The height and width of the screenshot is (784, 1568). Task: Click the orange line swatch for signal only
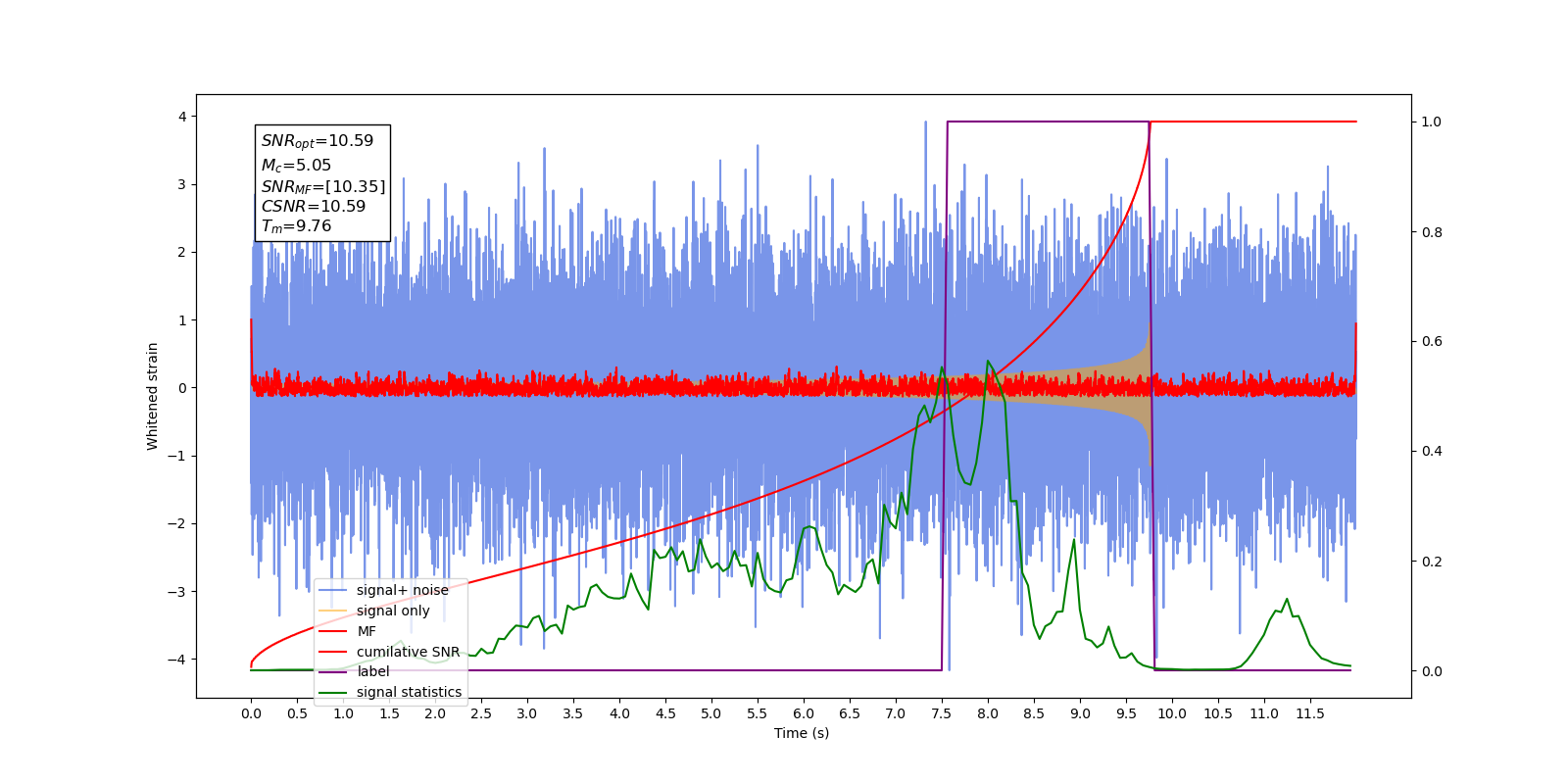(333, 611)
